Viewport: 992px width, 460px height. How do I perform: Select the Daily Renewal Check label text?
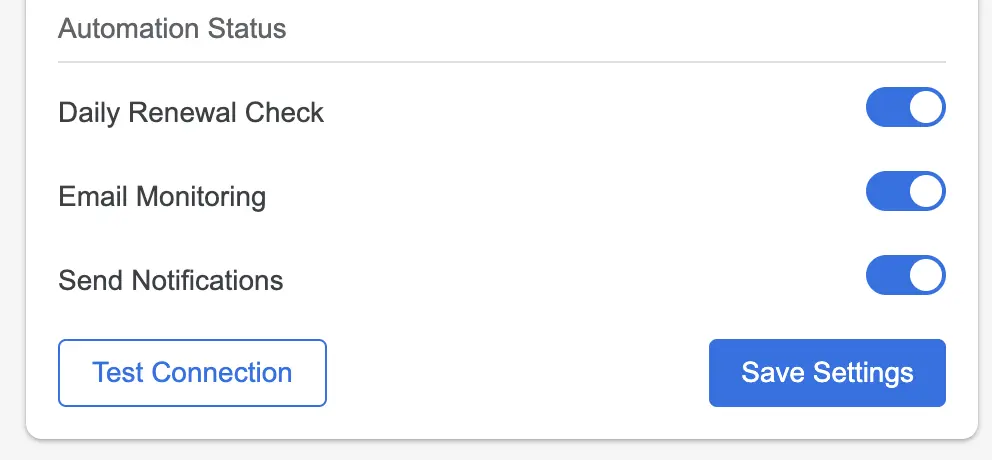(x=191, y=113)
